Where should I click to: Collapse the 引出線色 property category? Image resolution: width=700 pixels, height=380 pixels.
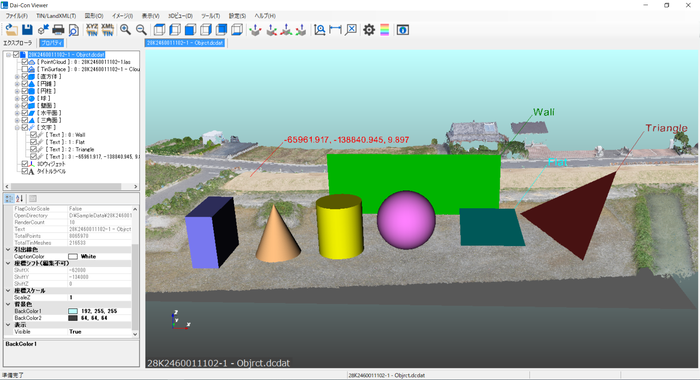[x=8, y=250]
